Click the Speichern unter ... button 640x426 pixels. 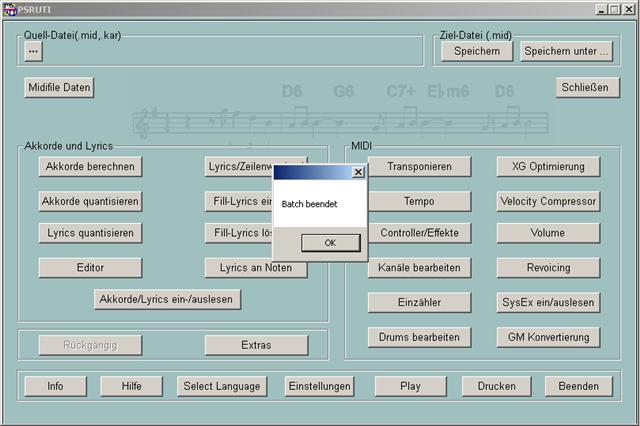(566, 51)
